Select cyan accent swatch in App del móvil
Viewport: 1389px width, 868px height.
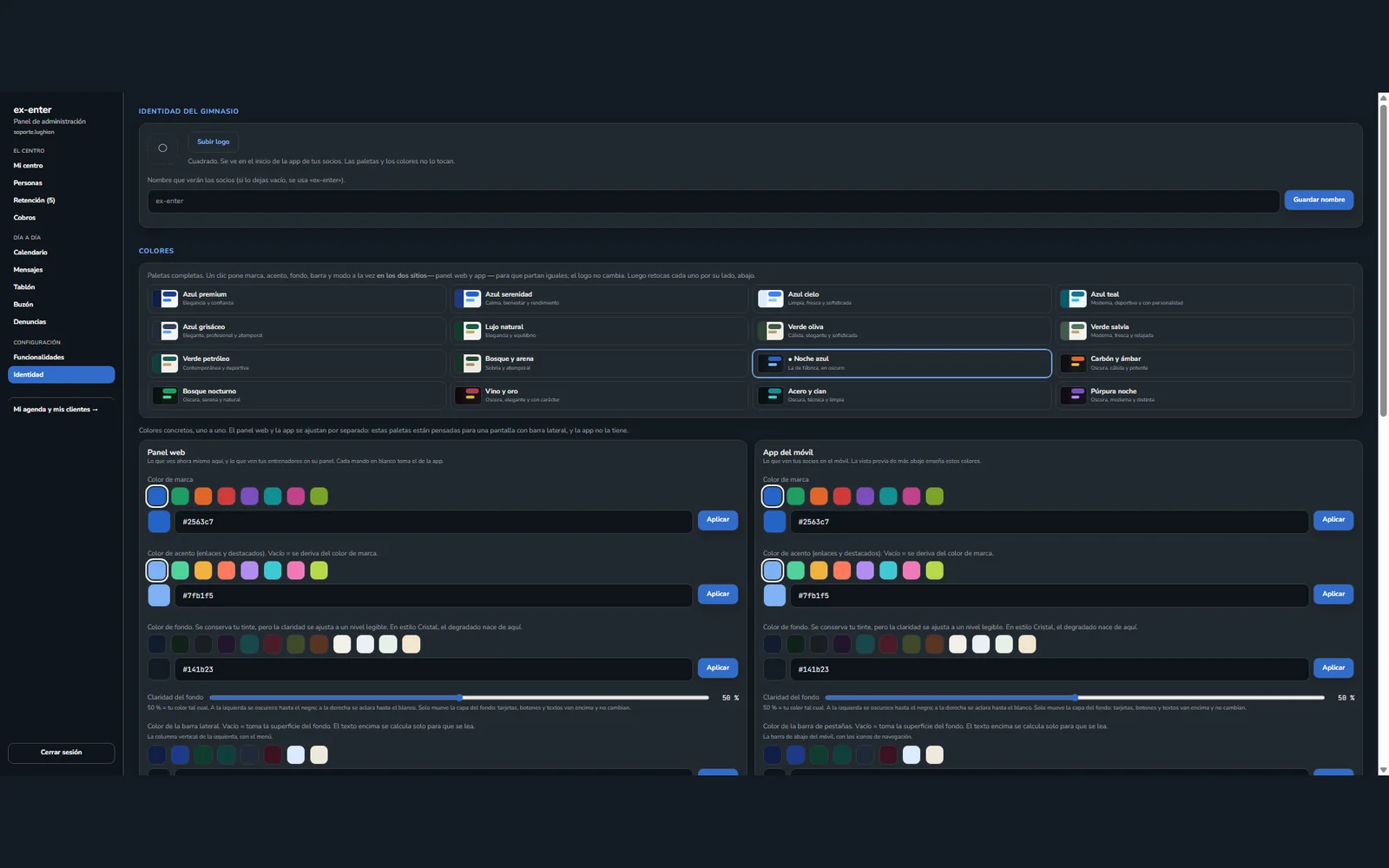888,570
